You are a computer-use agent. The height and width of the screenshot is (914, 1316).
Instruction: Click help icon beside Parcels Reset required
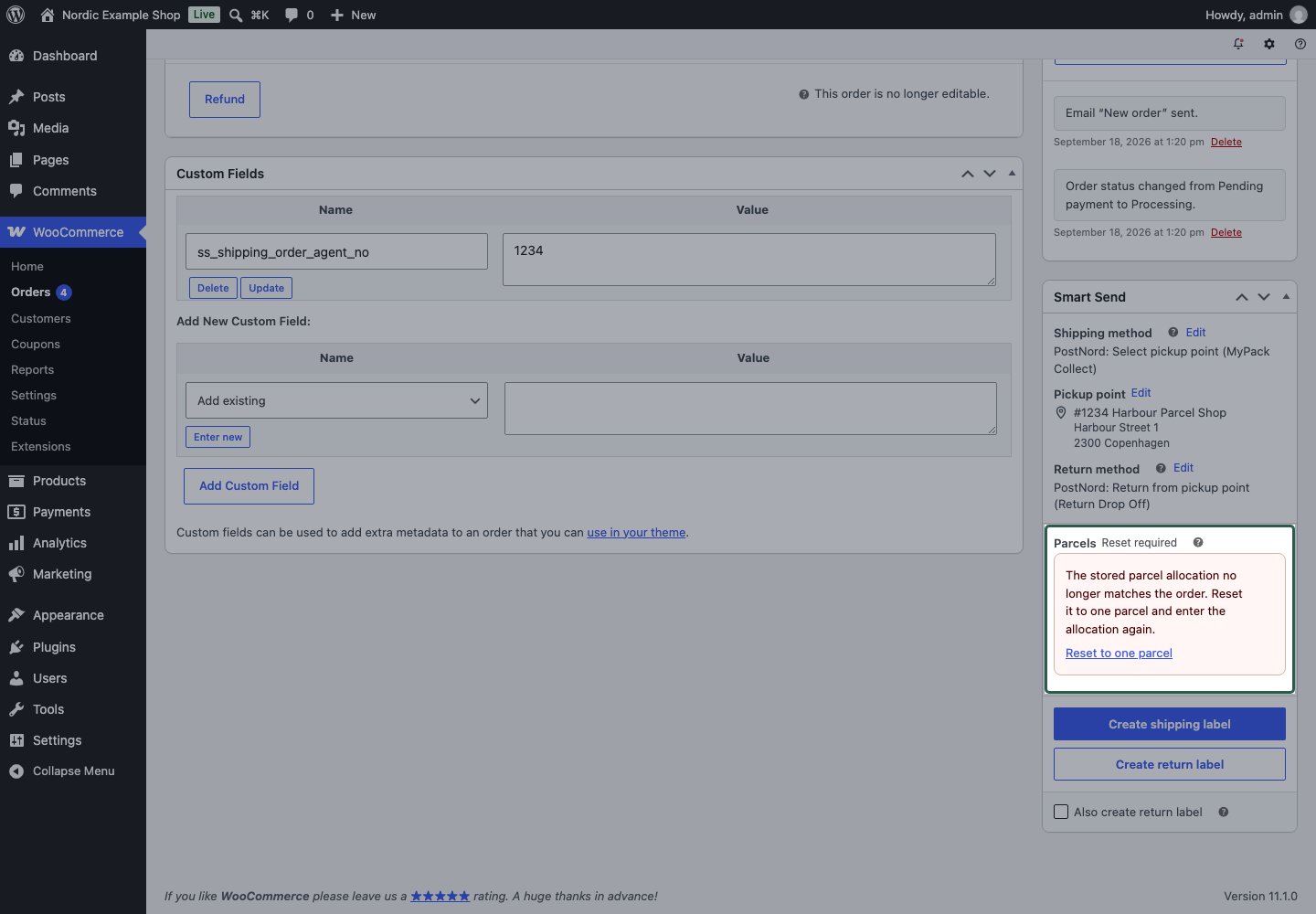coord(1198,543)
